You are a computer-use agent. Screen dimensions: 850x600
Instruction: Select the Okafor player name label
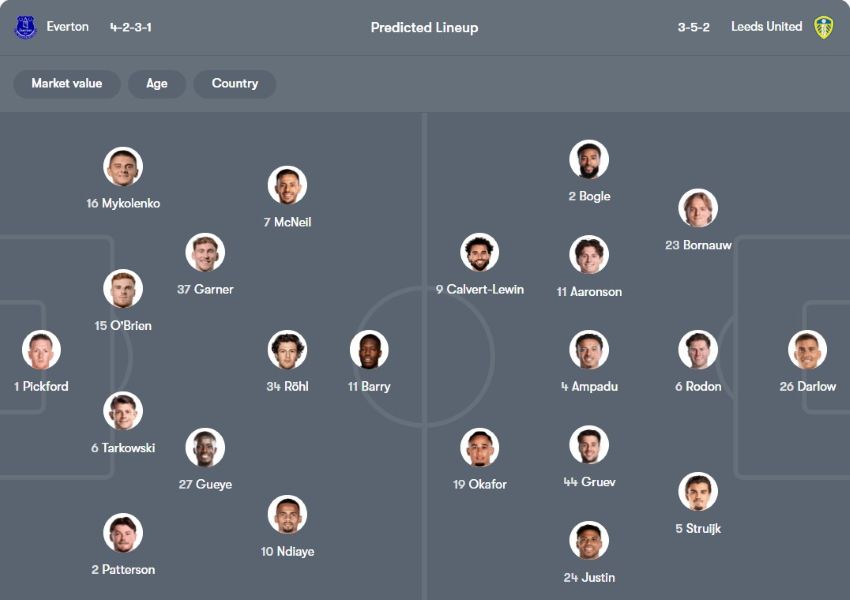click(480, 484)
